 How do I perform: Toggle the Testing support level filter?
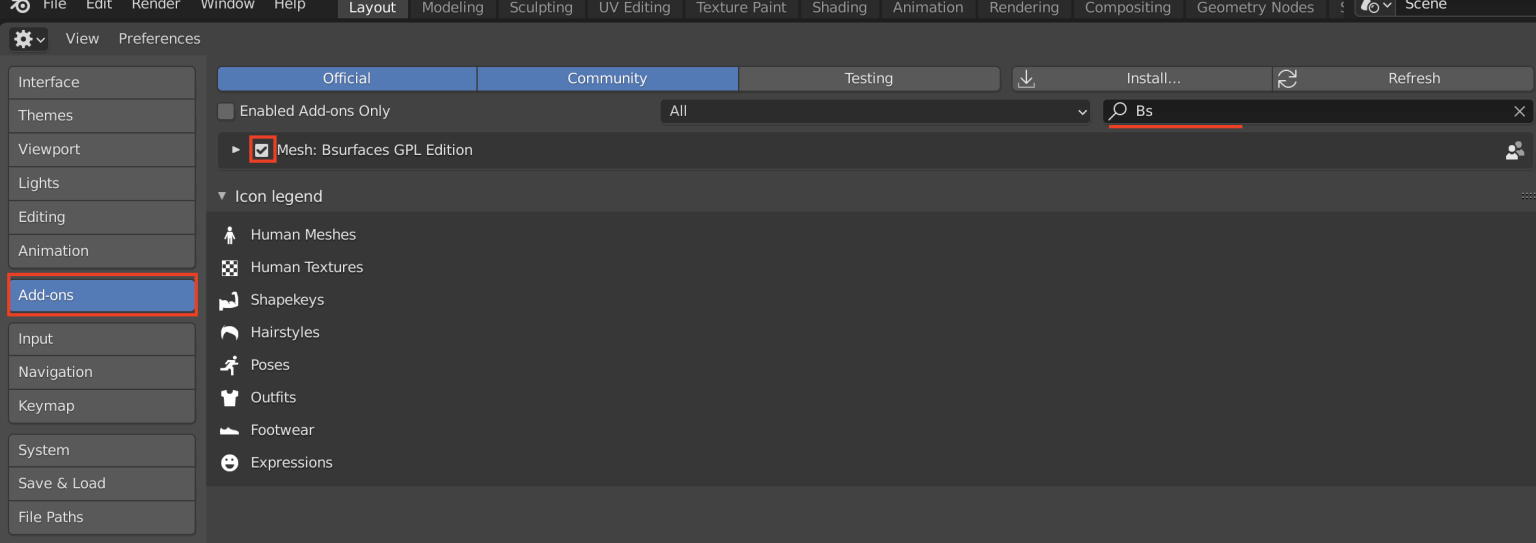pos(868,78)
